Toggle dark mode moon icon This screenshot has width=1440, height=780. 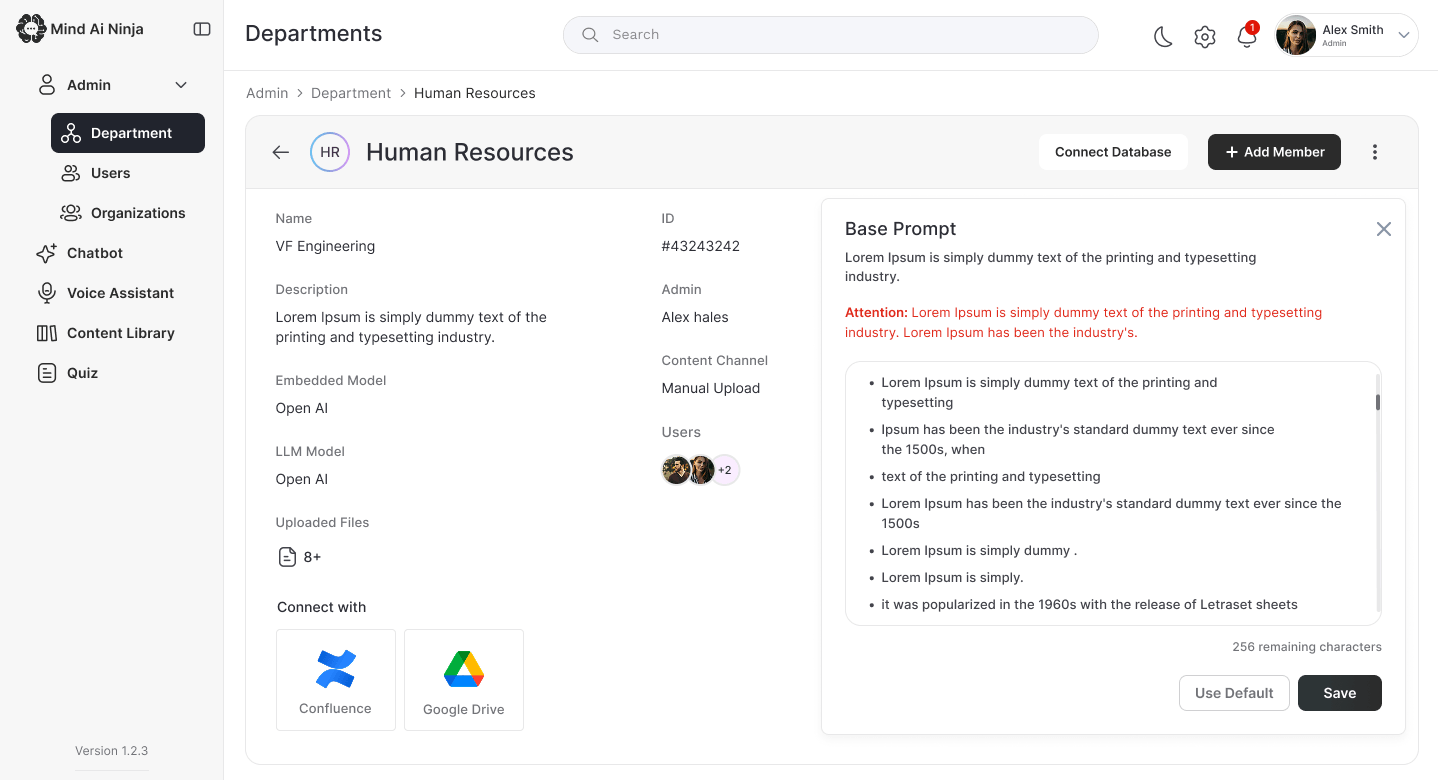click(x=1163, y=37)
